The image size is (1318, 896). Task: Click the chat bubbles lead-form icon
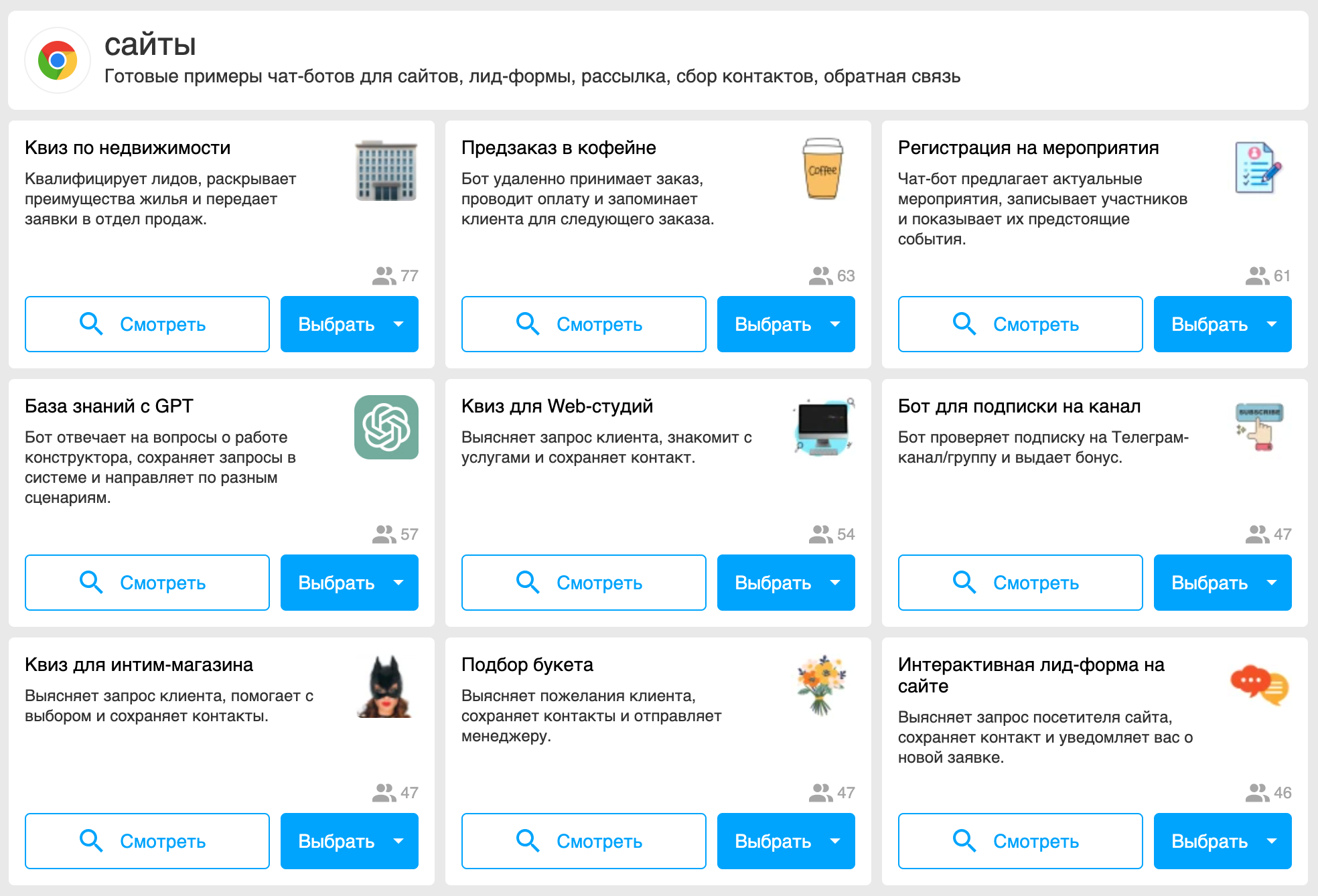[x=1259, y=685]
